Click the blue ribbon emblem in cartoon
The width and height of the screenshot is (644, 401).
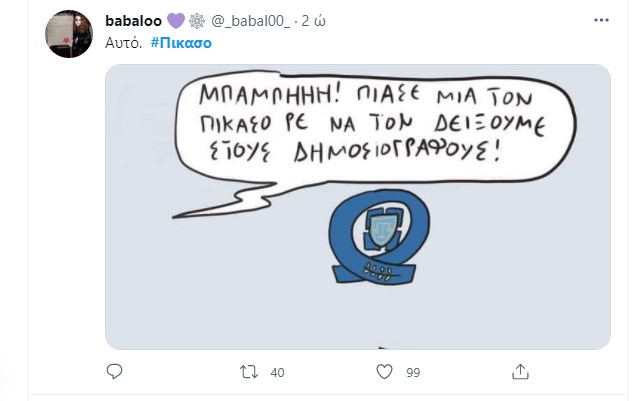pos(379,236)
